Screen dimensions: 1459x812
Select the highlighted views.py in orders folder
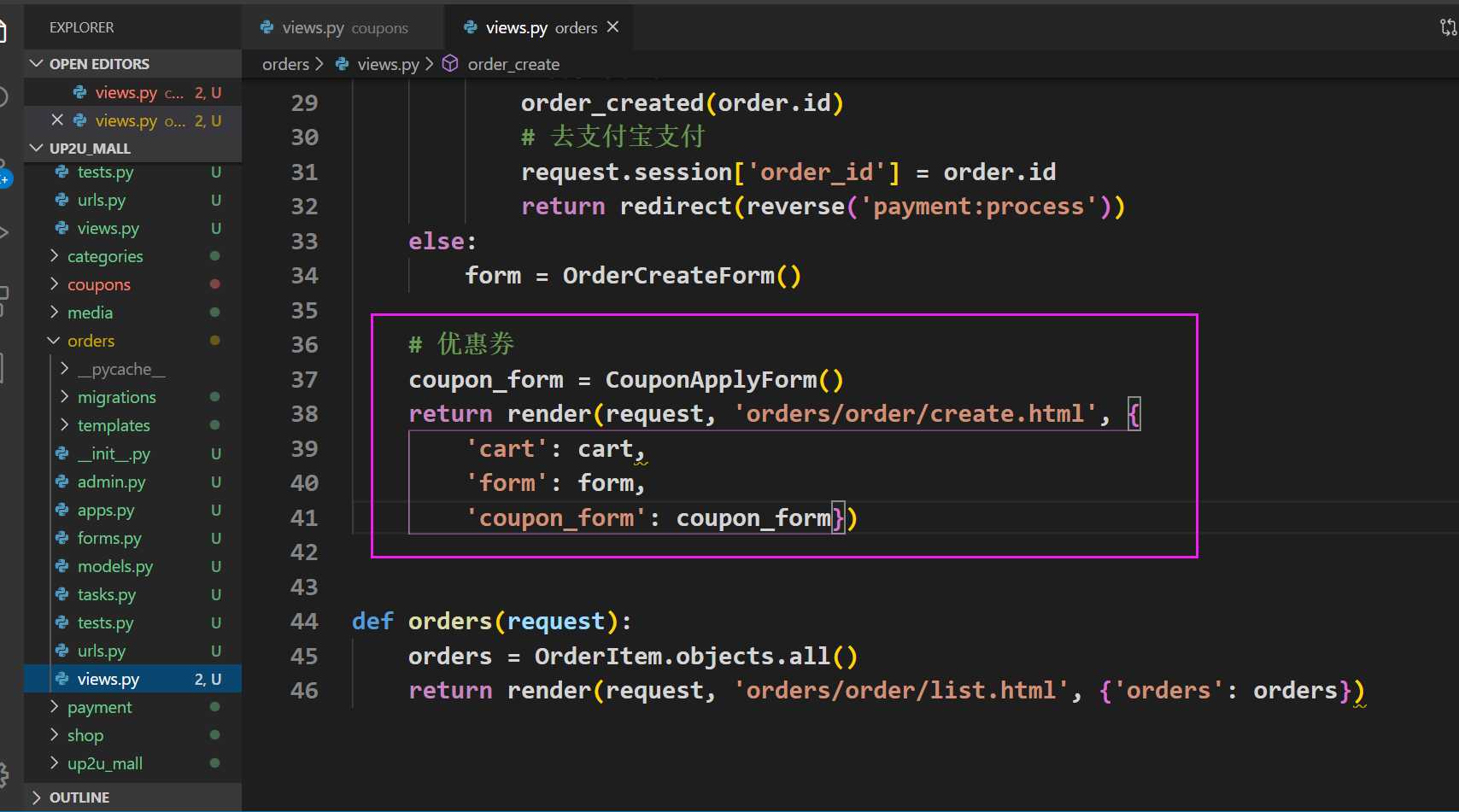coord(132,679)
